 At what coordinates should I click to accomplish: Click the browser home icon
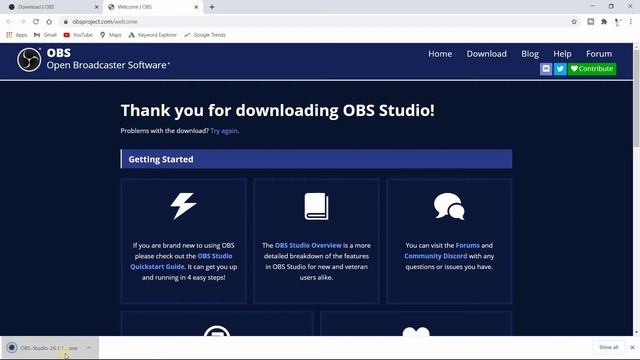(x=49, y=22)
